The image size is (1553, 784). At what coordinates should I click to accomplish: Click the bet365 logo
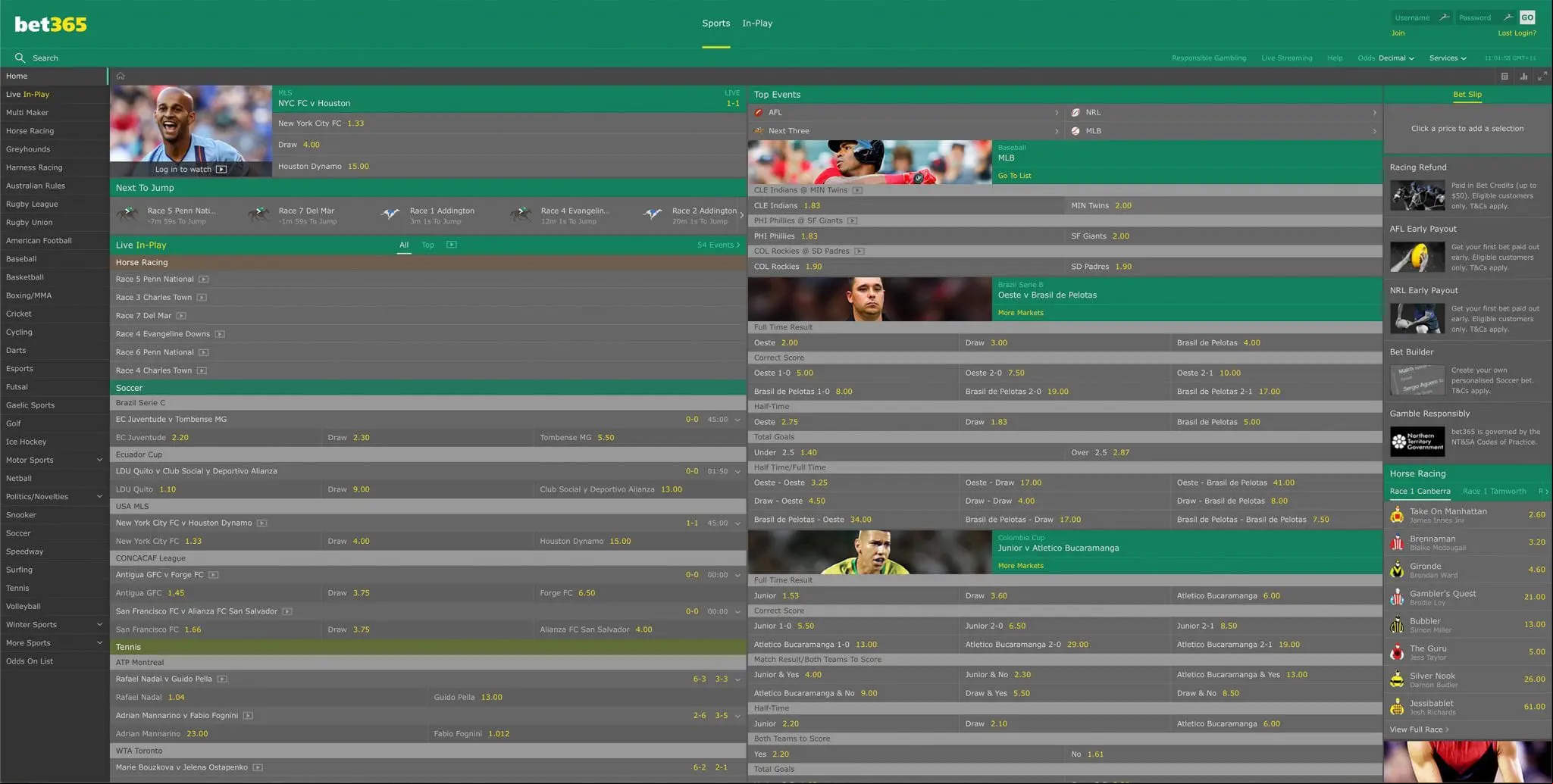click(51, 24)
